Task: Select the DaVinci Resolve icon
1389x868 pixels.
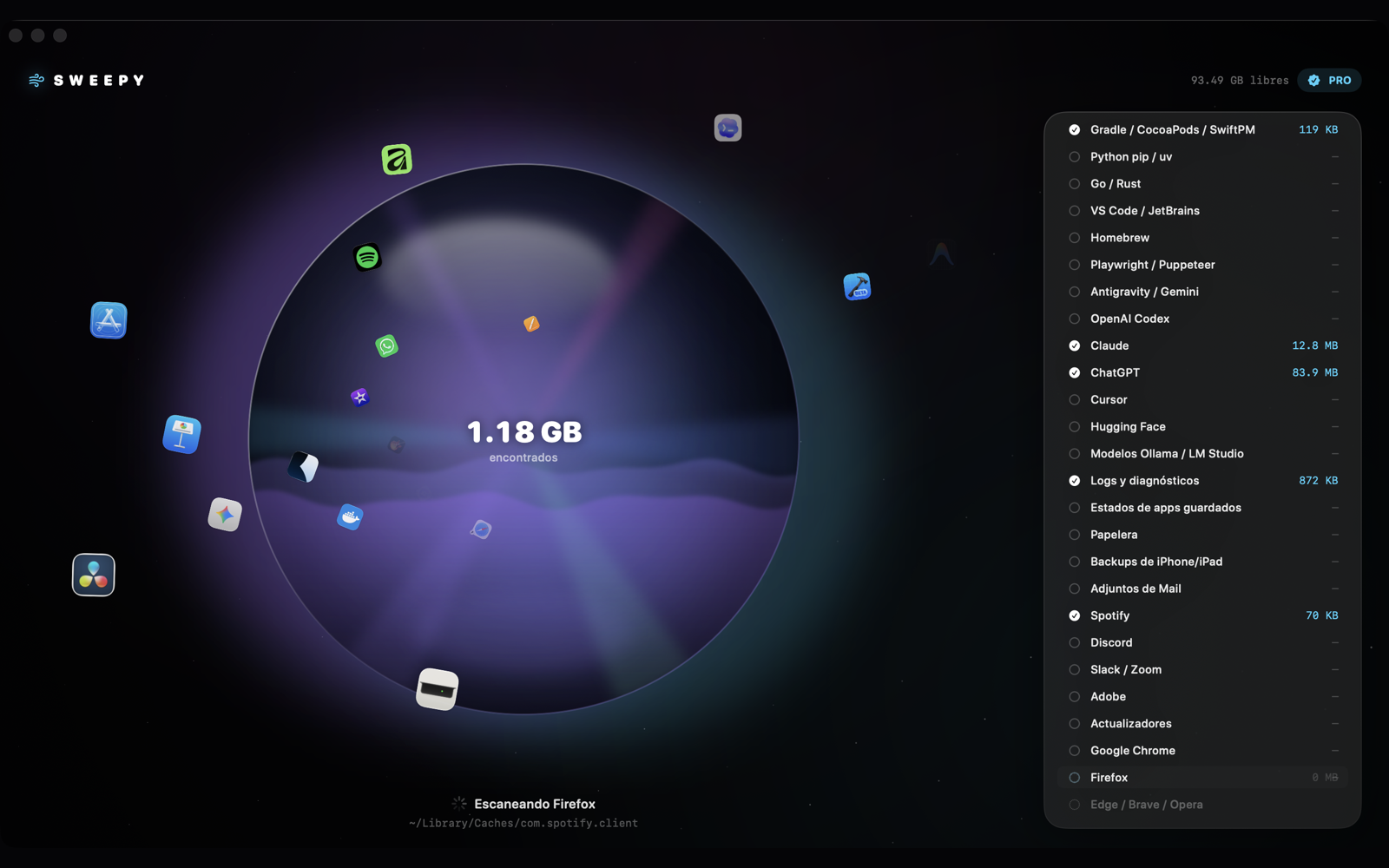Action: coord(94,575)
